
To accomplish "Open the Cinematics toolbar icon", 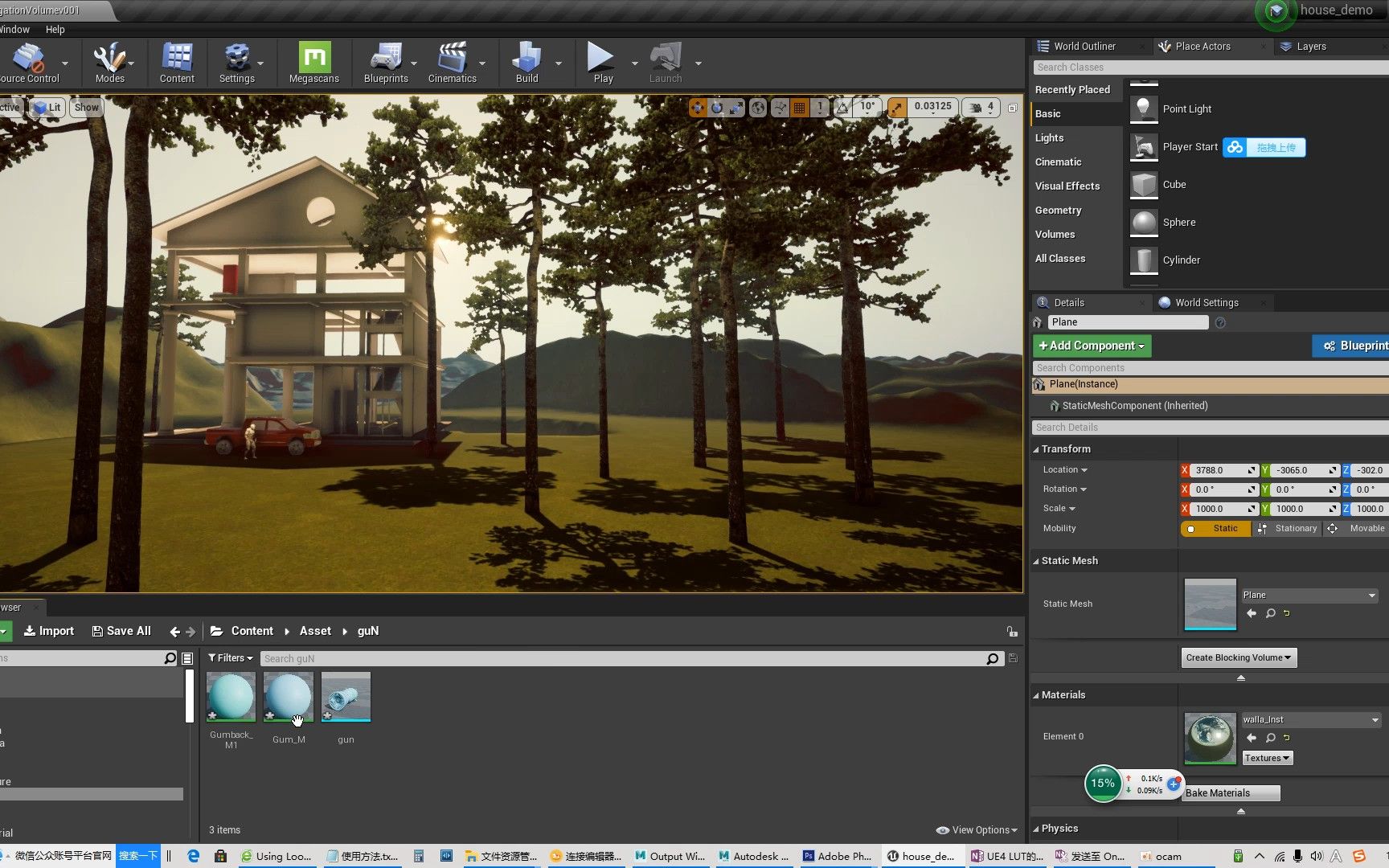I will (453, 60).
